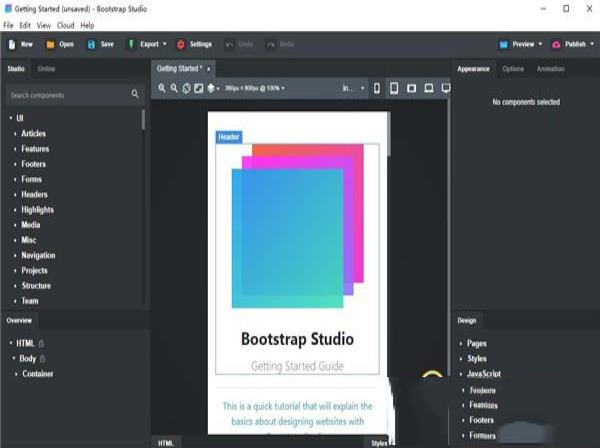Click the lock icon next to Body
This screenshot has width=600, height=448.
point(42,359)
